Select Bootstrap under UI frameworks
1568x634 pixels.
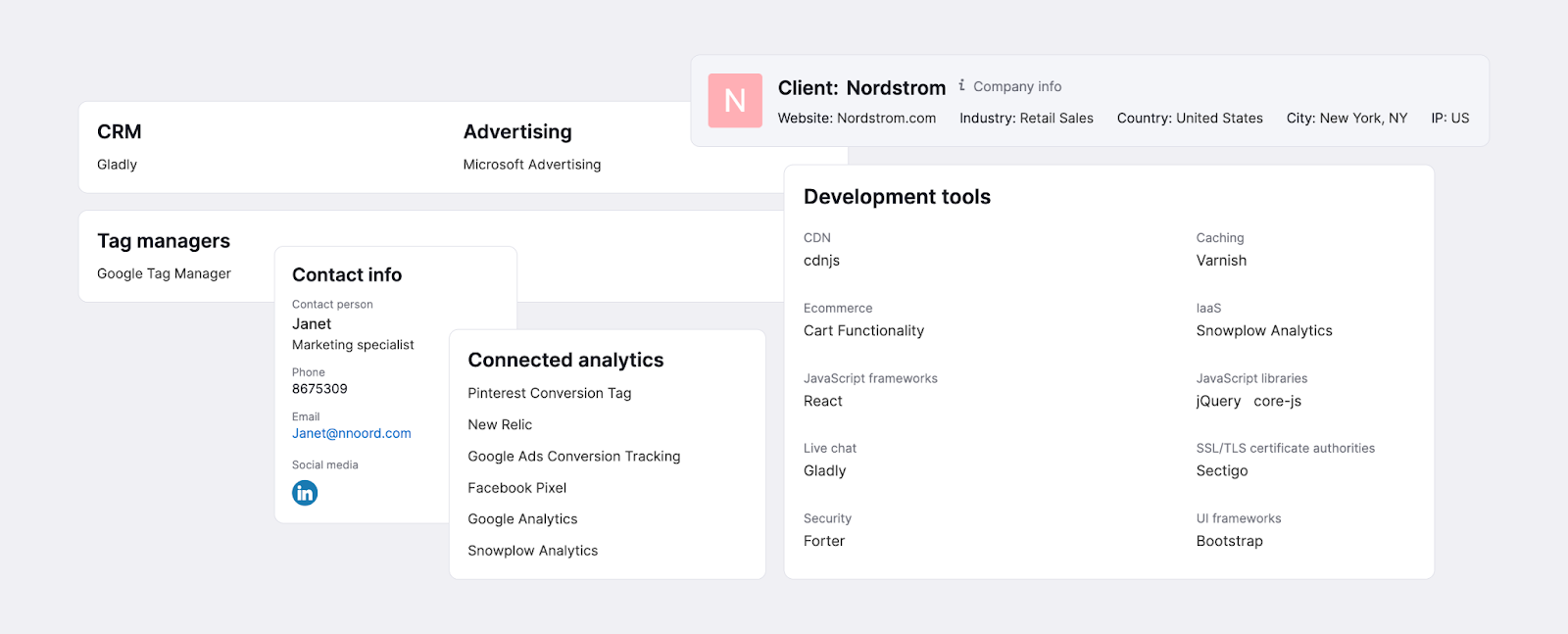(x=1229, y=541)
